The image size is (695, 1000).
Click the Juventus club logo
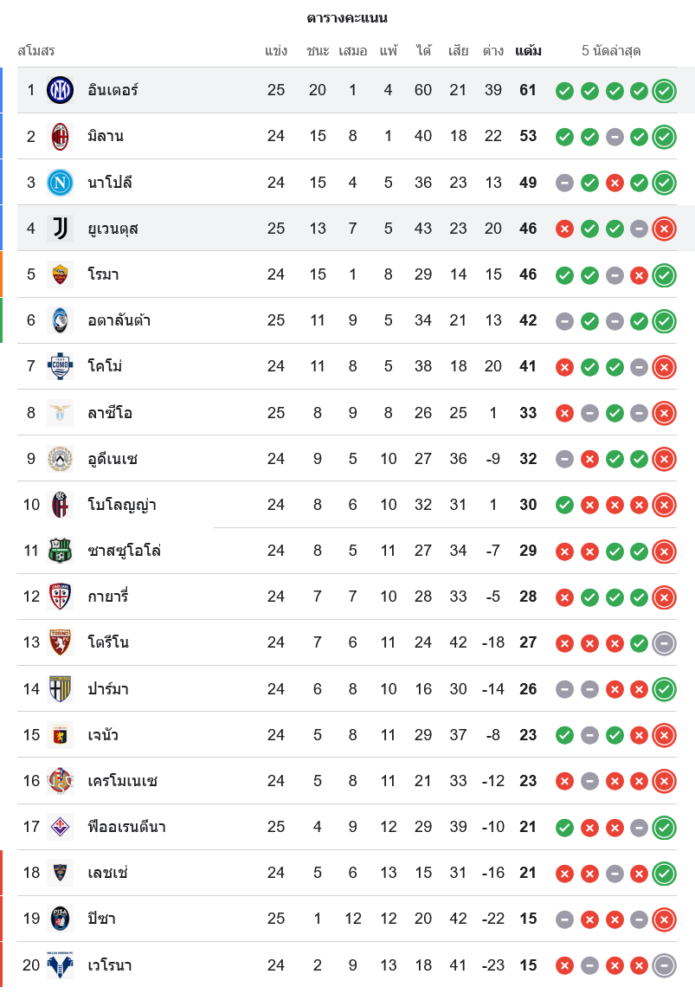60,228
